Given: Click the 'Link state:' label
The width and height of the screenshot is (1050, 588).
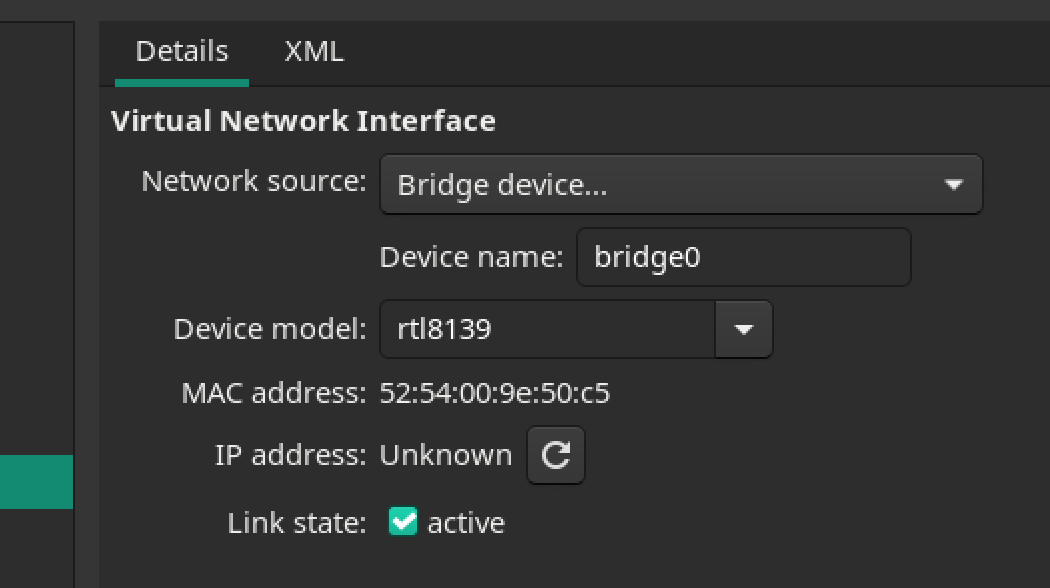Looking at the screenshot, I should pos(297,522).
